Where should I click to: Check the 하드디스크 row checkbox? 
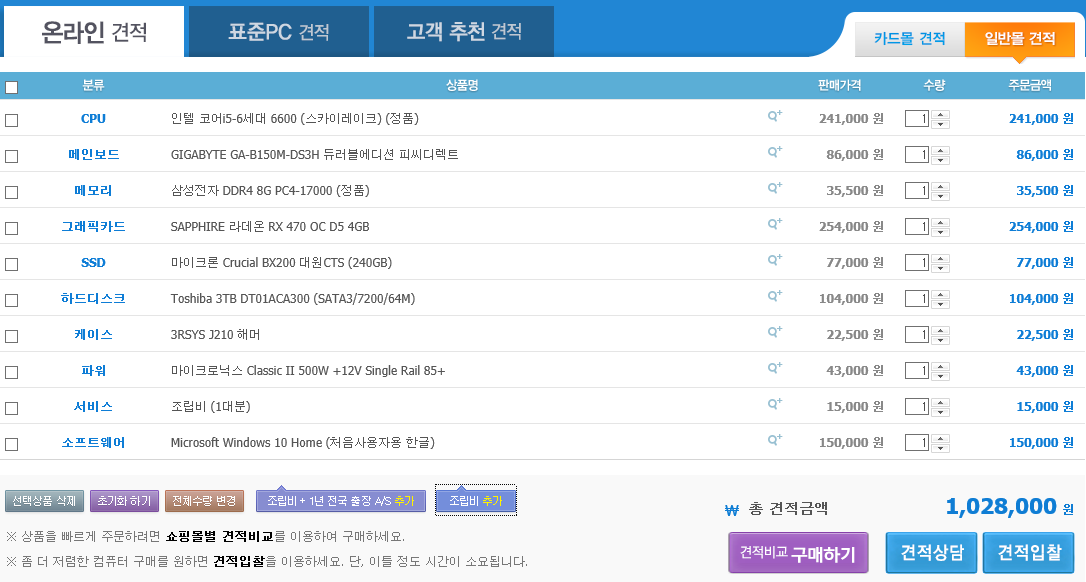point(11,300)
